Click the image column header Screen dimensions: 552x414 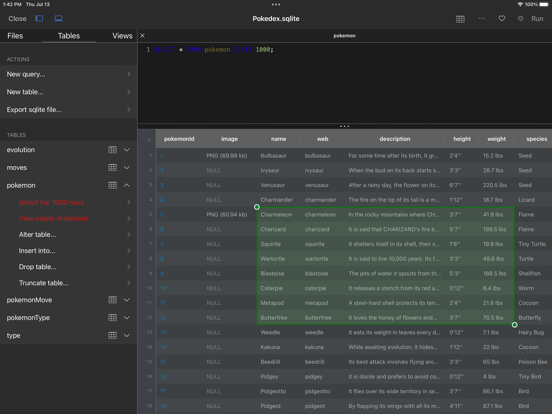[x=229, y=139]
